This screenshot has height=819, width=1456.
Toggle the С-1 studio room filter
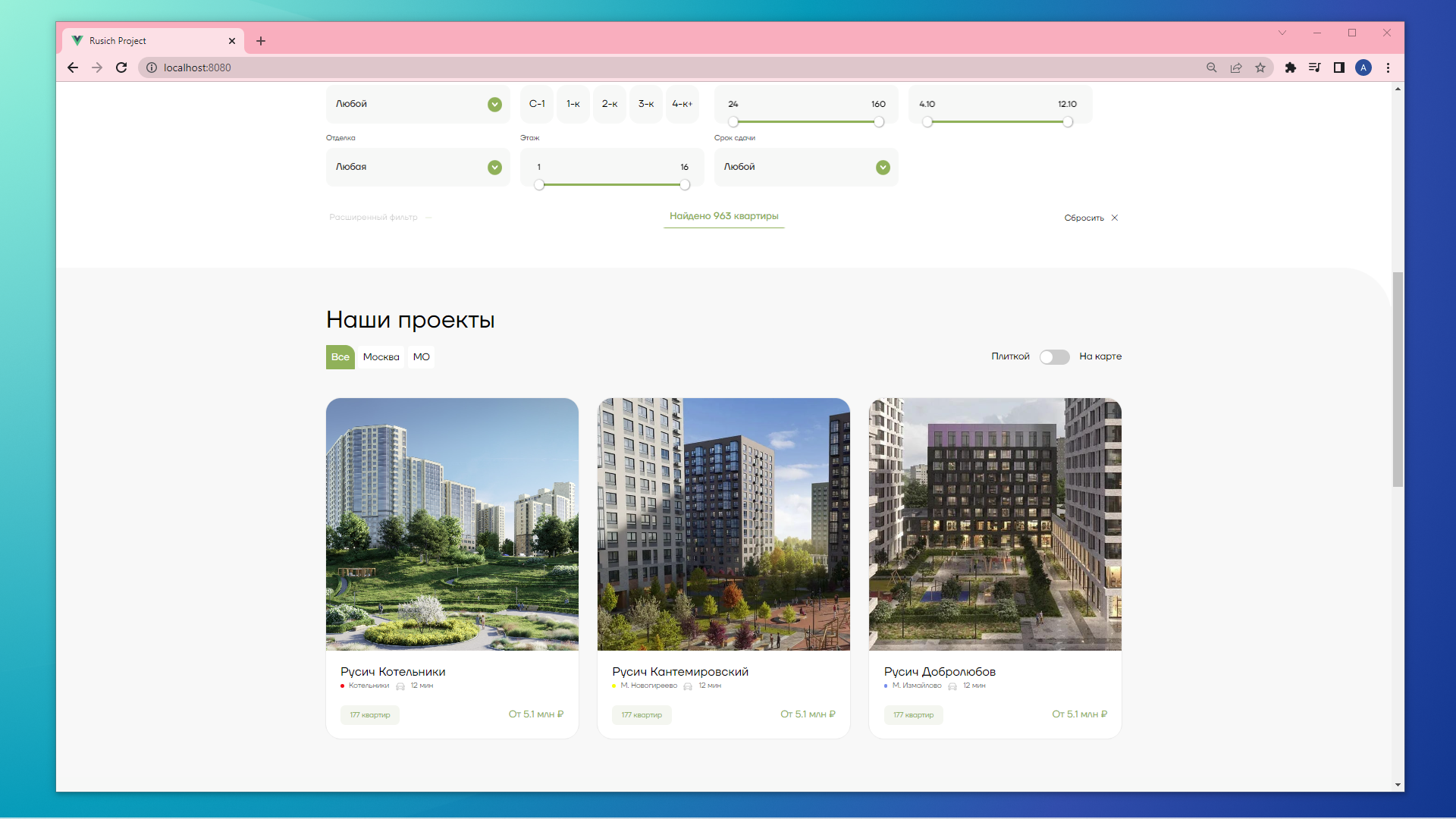537,104
